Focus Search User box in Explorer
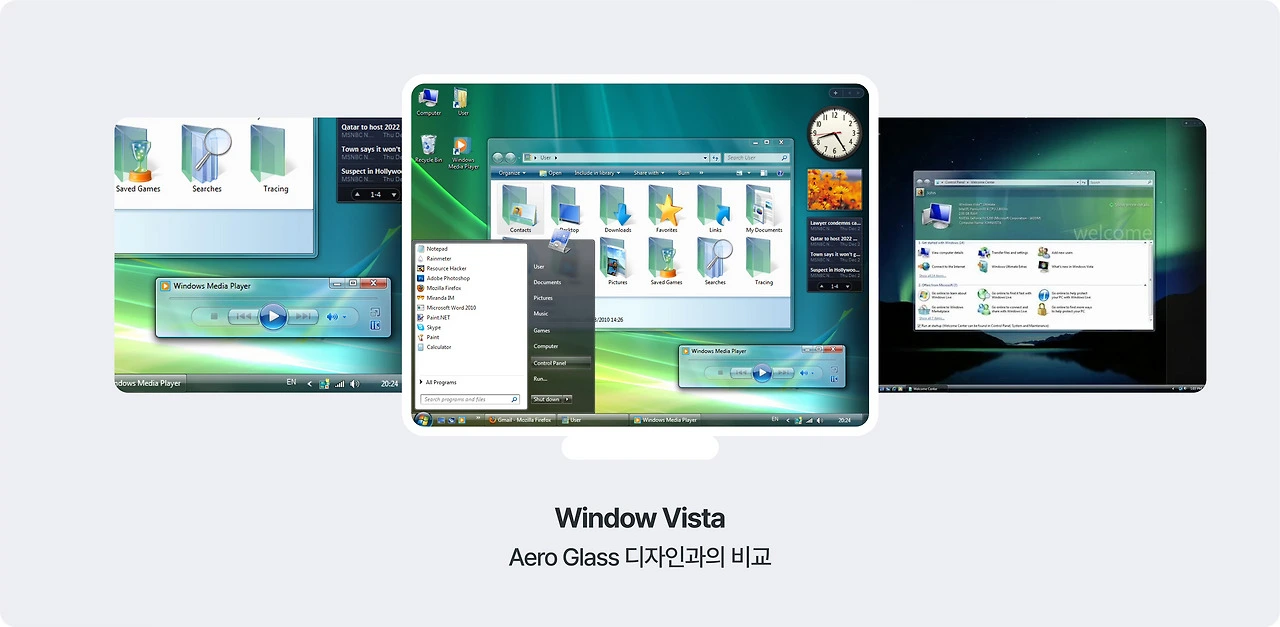 [757, 158]
